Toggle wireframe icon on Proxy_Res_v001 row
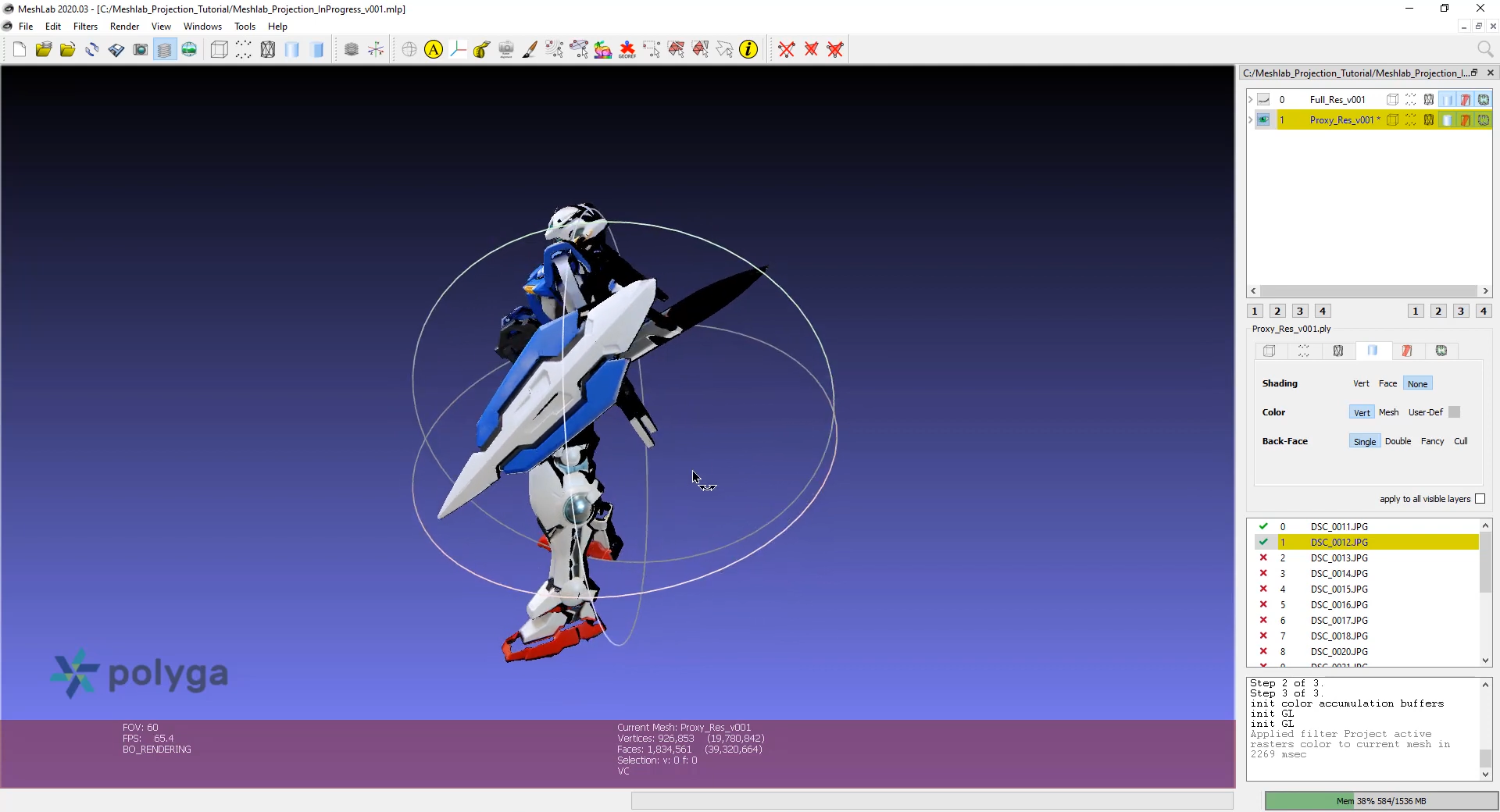This screenshot has width=1500, height=812. point(1429,120)
